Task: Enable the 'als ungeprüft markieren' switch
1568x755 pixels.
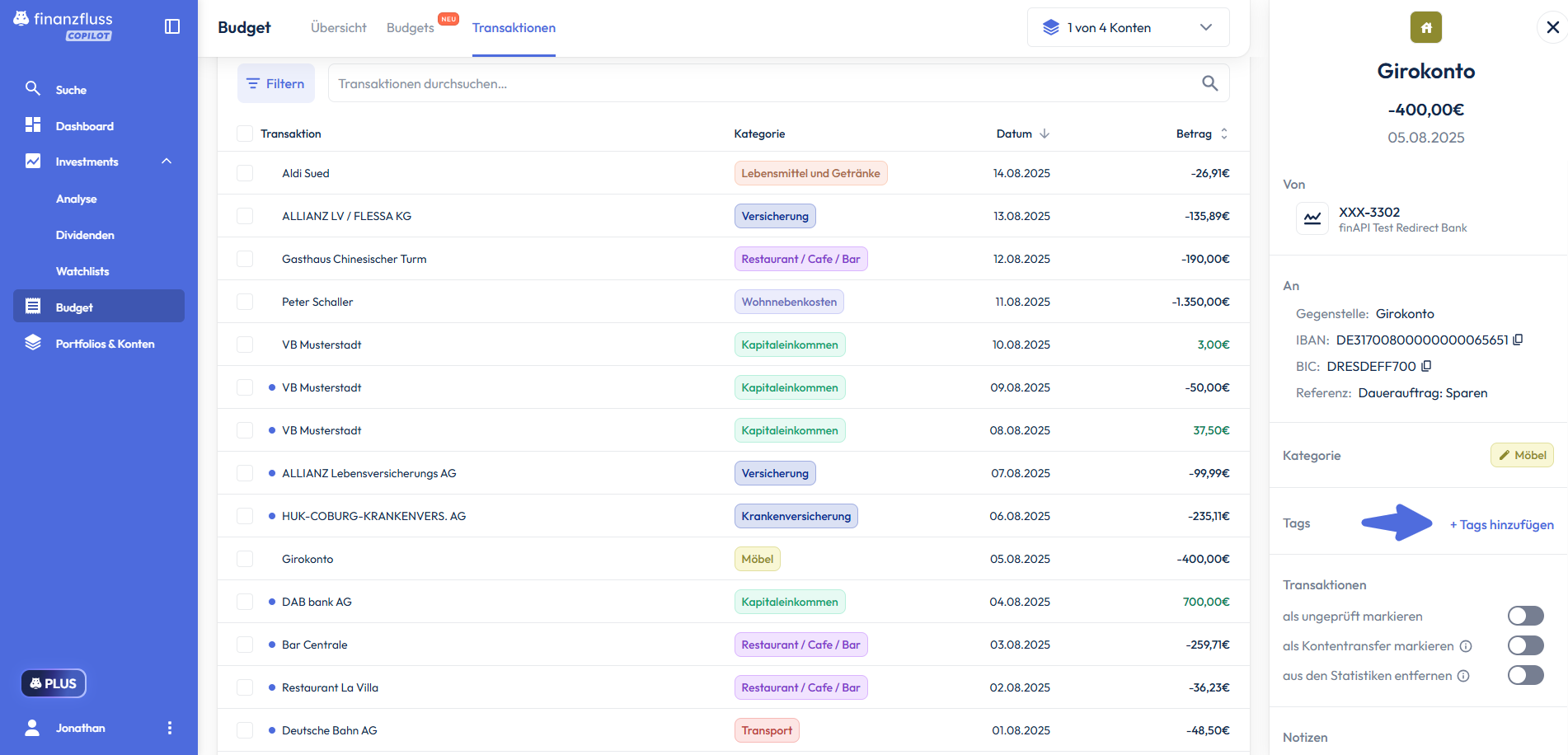Action: click(1525, 616)
